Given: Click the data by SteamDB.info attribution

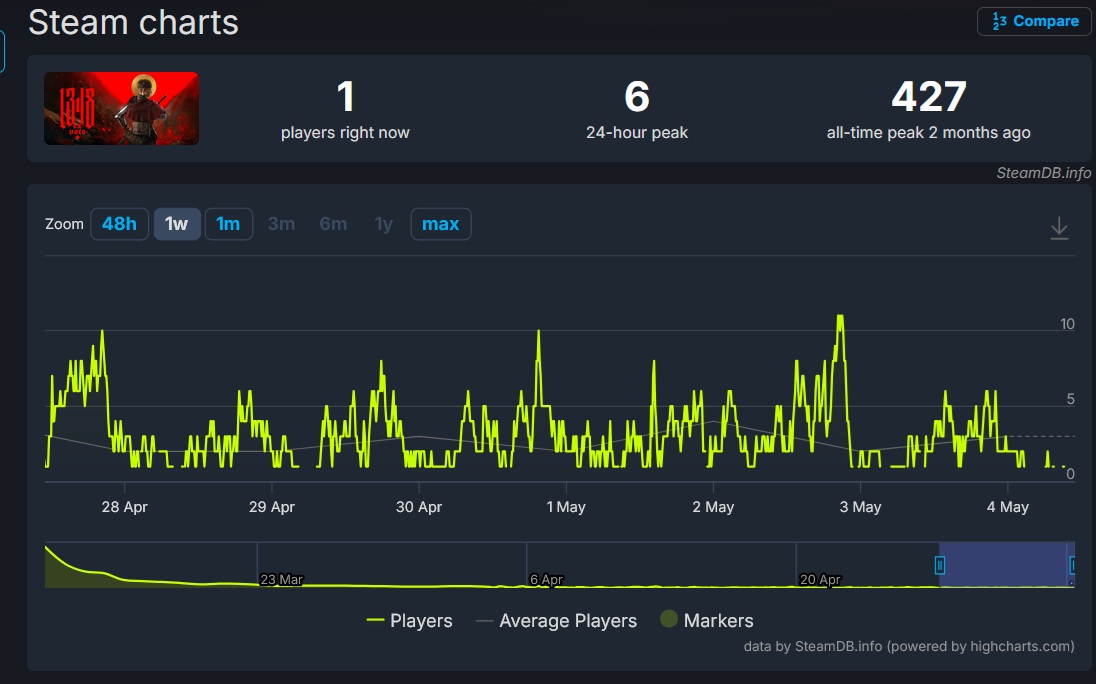Looking at the screenshot, I should tap(909, 646).
